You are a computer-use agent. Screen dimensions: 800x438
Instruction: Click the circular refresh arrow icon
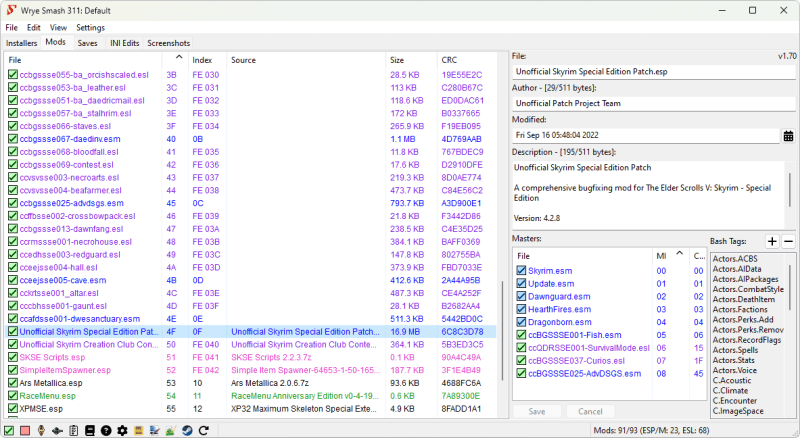[x=203, y=430]
